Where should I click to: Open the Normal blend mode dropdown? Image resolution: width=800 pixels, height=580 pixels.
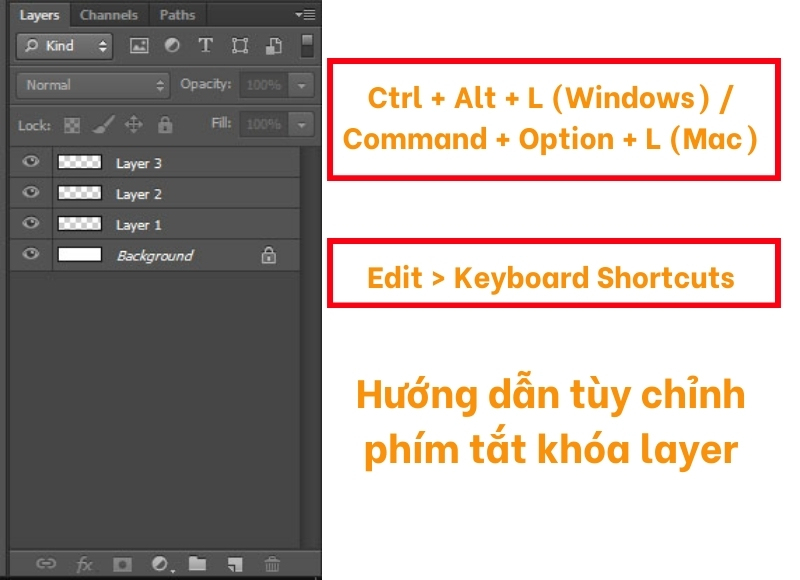(x=93, y=85)
